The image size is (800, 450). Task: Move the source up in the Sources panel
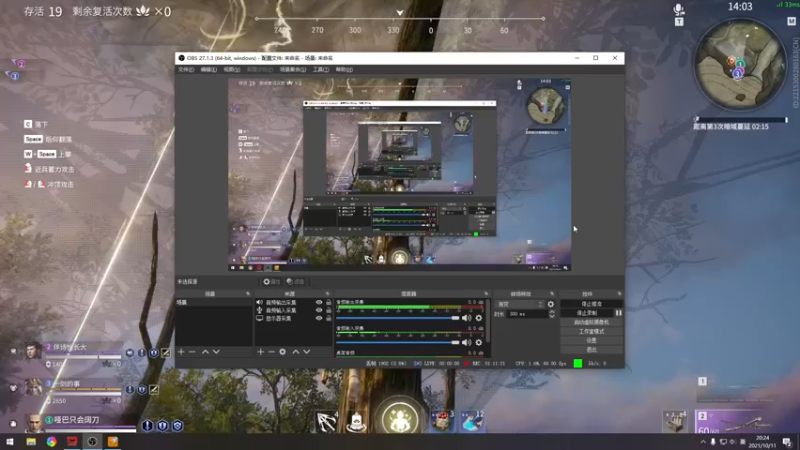(x=295, y=352)
